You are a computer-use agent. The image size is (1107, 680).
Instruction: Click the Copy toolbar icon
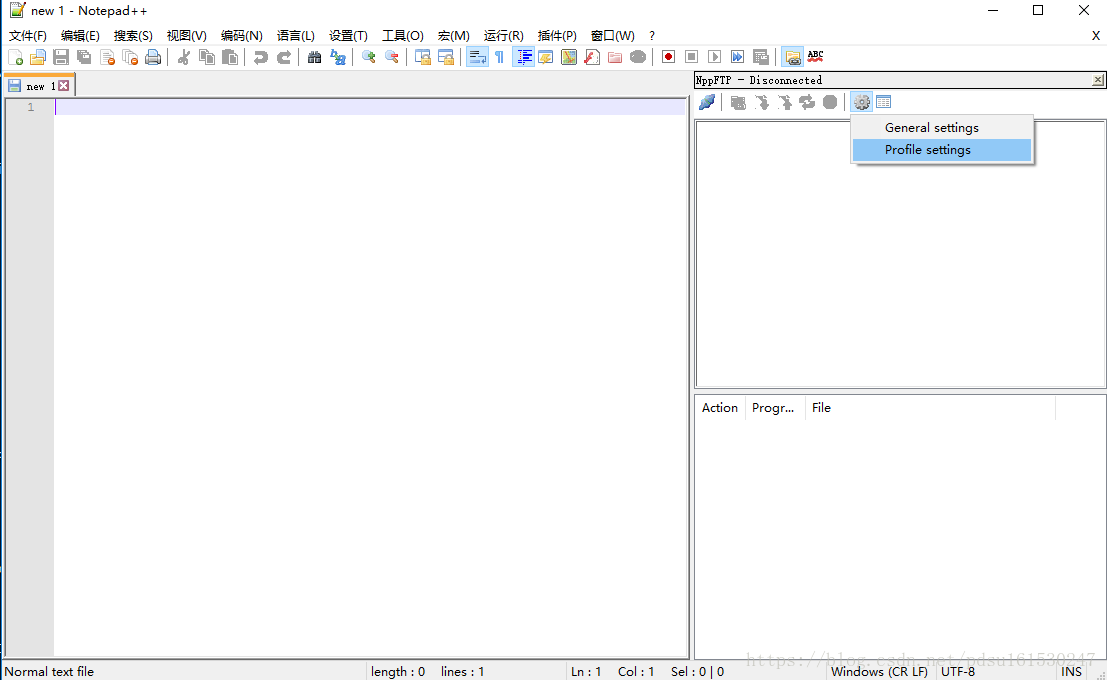207,57
